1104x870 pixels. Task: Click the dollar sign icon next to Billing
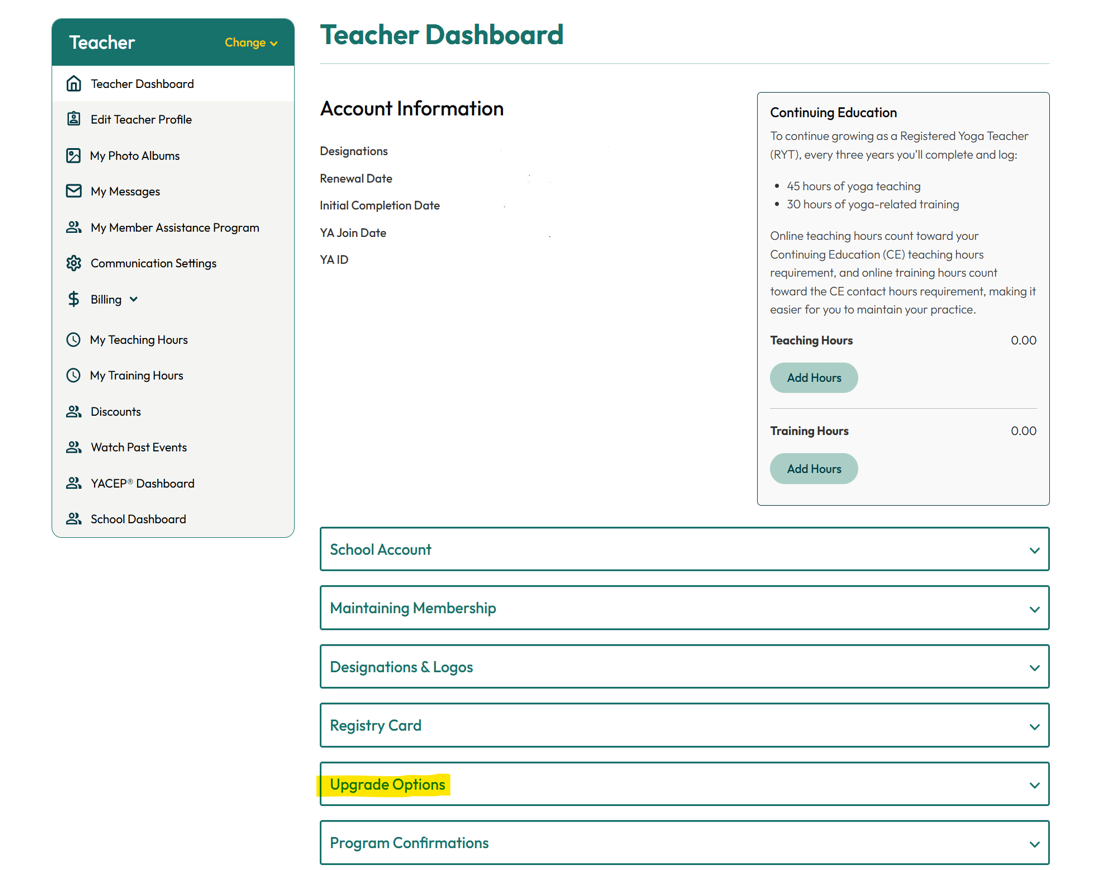coord(73,299)
